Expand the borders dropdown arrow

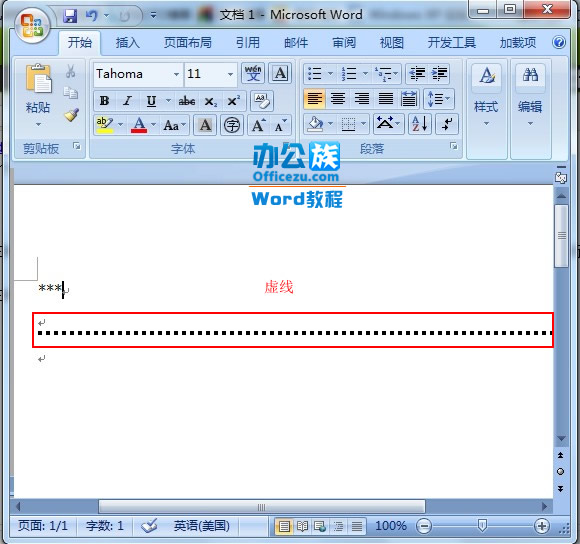364,124
